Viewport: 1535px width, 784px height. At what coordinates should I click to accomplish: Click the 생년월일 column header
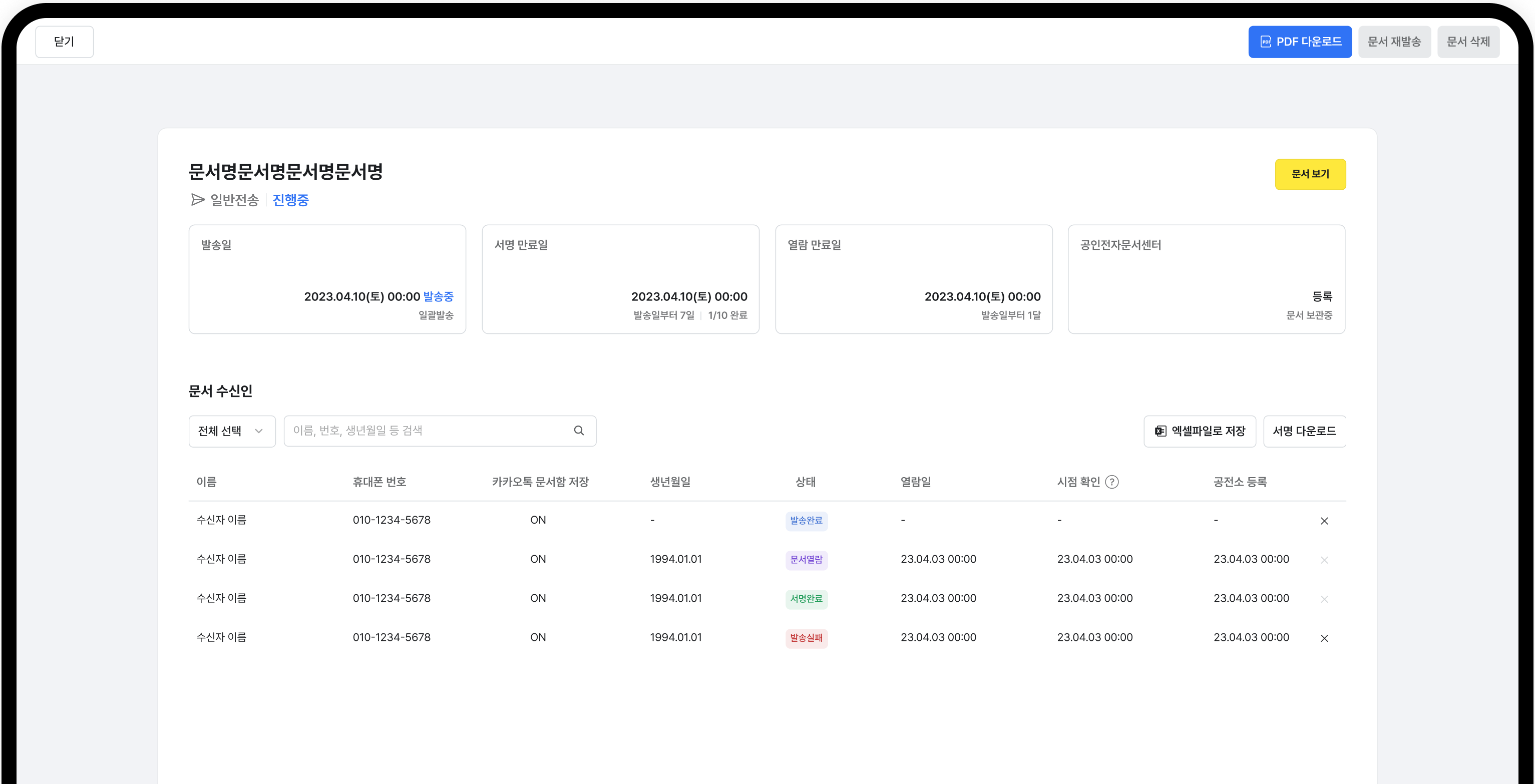(670, 482)
